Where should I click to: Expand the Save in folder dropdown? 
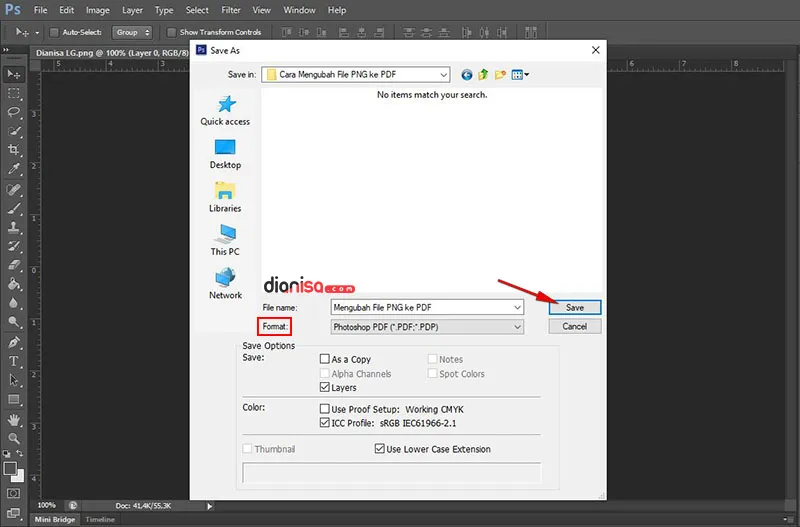(443, 74)
